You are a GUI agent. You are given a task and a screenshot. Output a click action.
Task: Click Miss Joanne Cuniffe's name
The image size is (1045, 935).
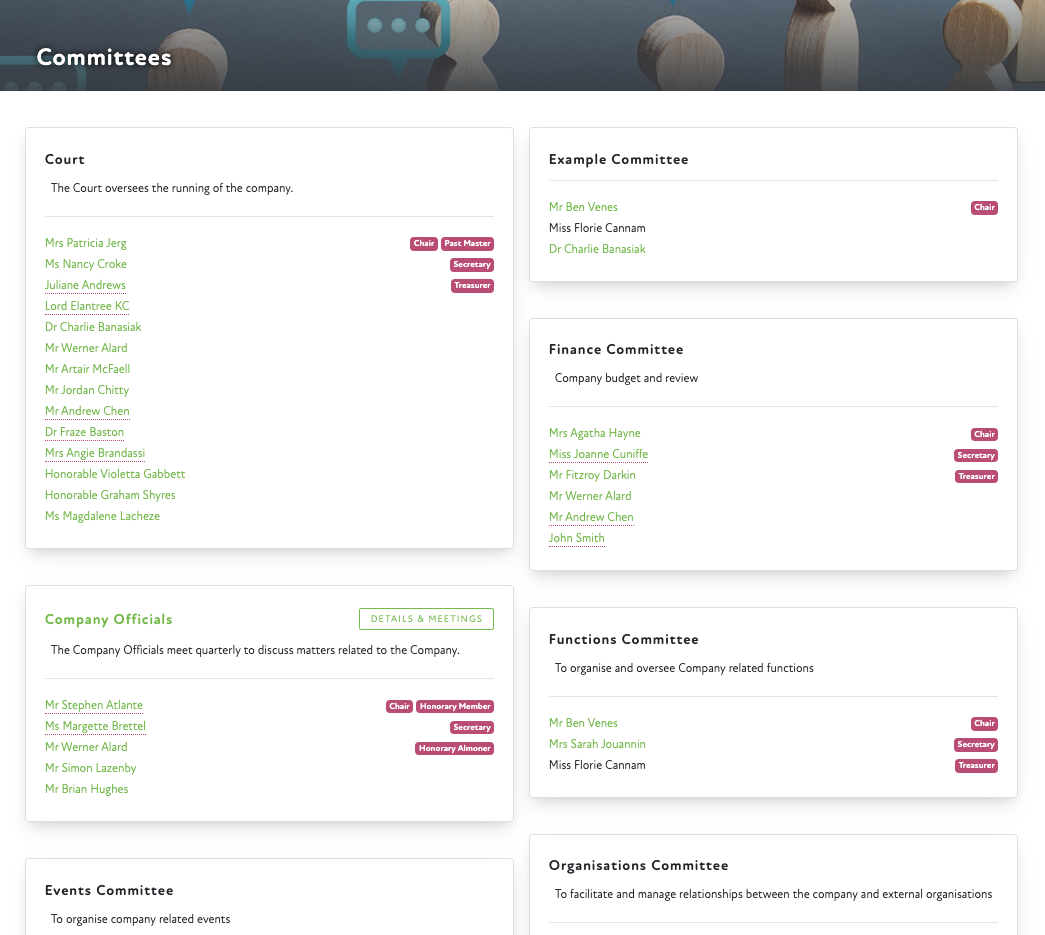[x=598, y=454]
